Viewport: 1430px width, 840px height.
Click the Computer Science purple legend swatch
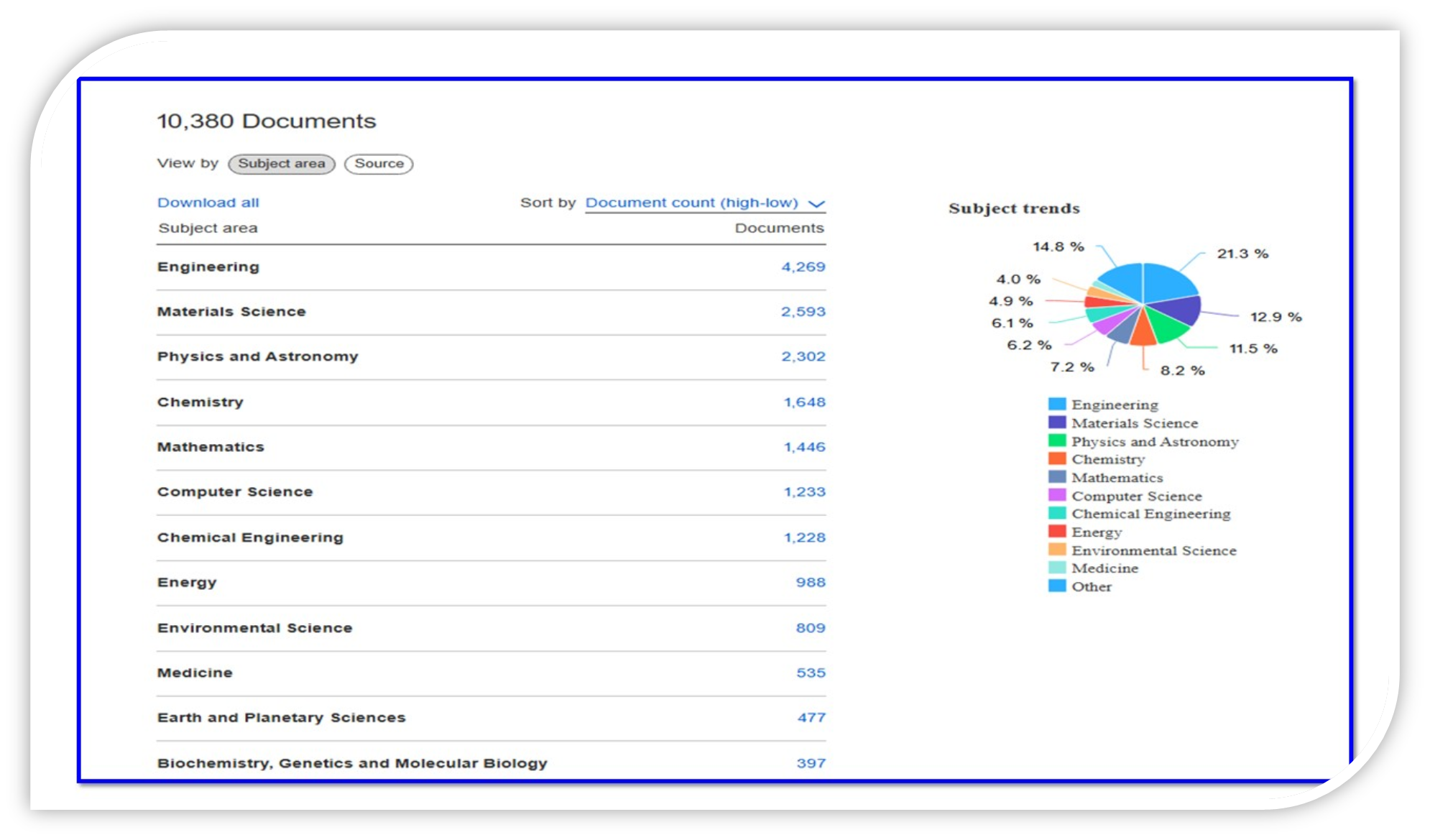point(1056,495)
